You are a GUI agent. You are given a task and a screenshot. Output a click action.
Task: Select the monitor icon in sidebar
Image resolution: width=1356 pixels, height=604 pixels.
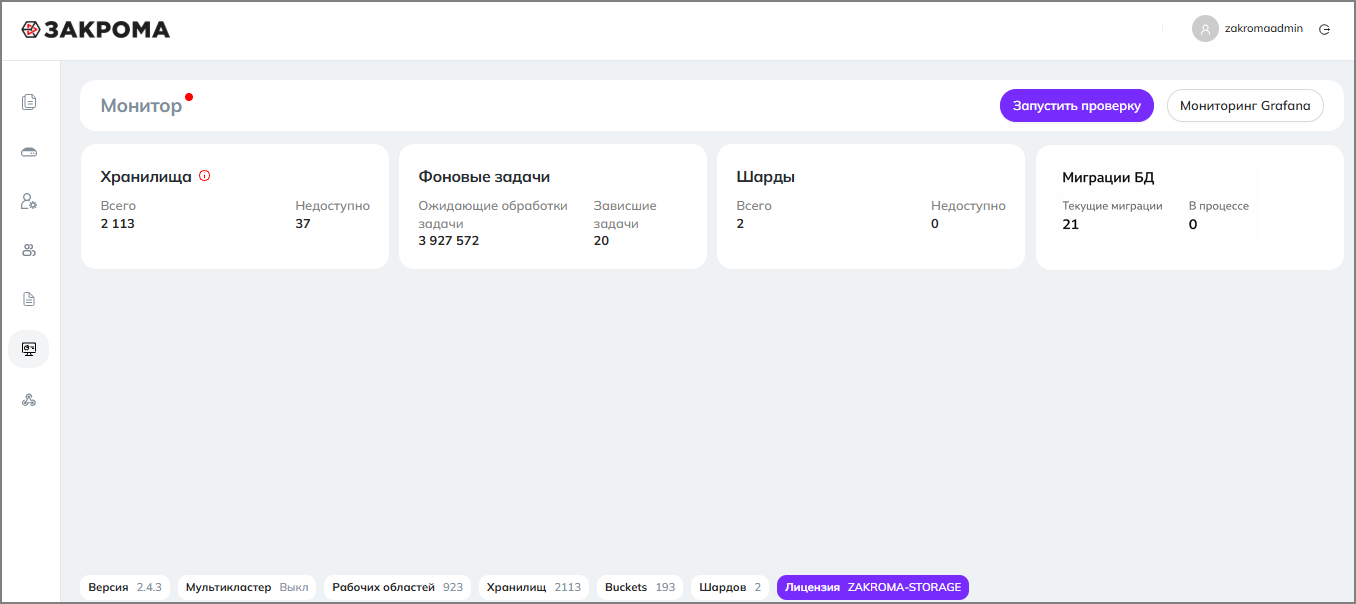pyautogui.click(x=29, y=349)
